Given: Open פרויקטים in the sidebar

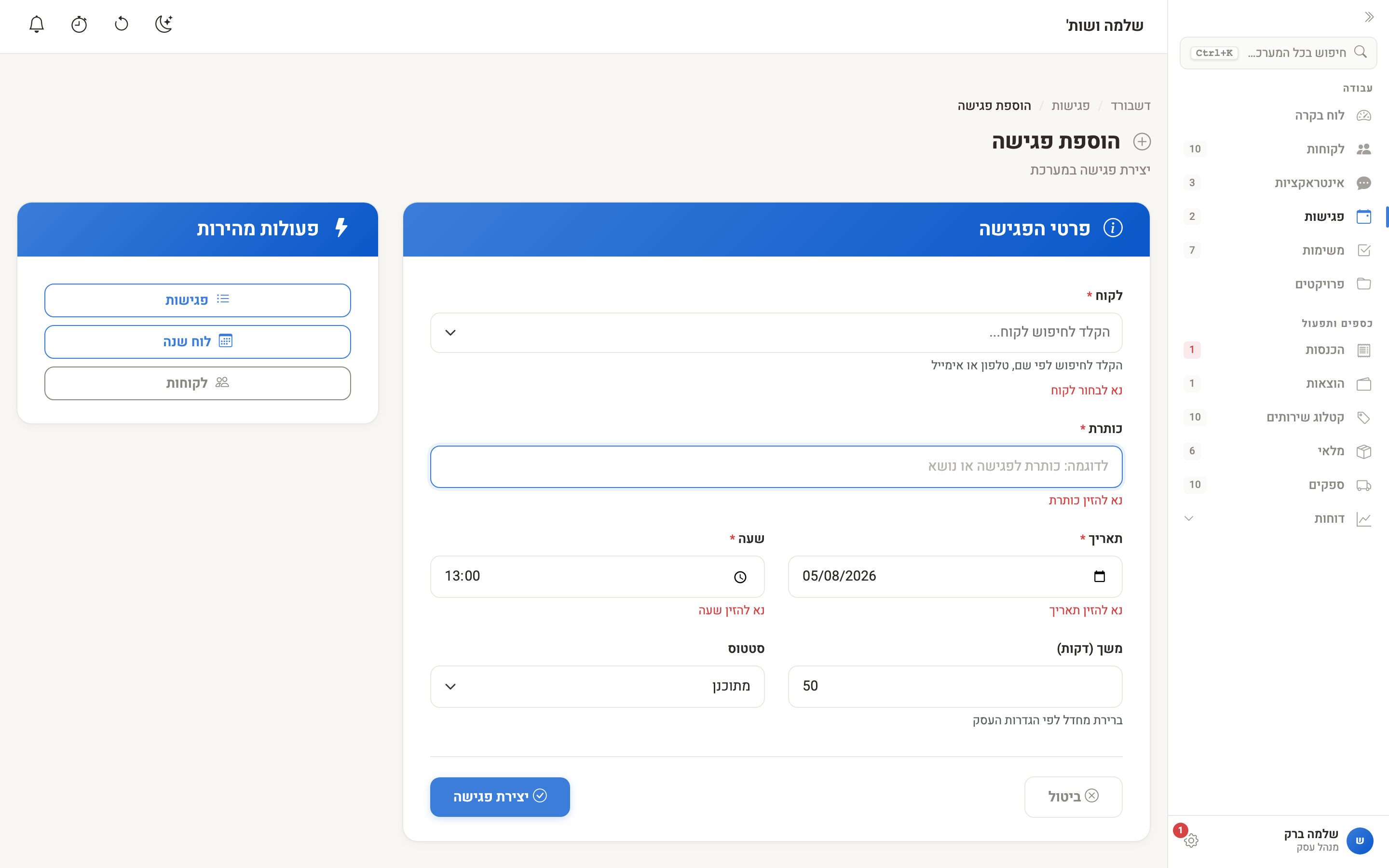Looking at the screenshot, I should tap(1278, 284).
